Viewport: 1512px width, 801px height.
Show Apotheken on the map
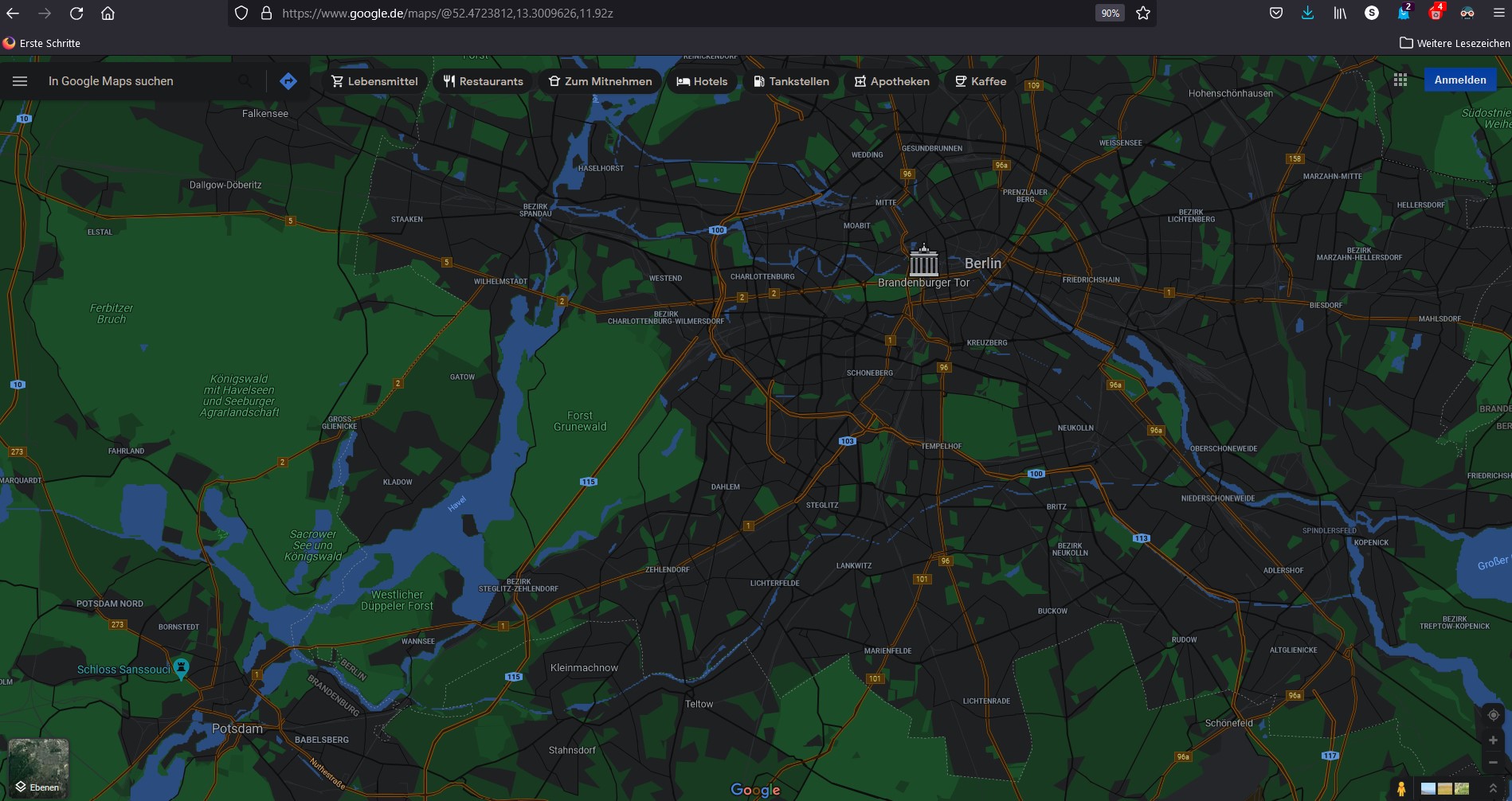pyautogui.click(x=892, y=81)
